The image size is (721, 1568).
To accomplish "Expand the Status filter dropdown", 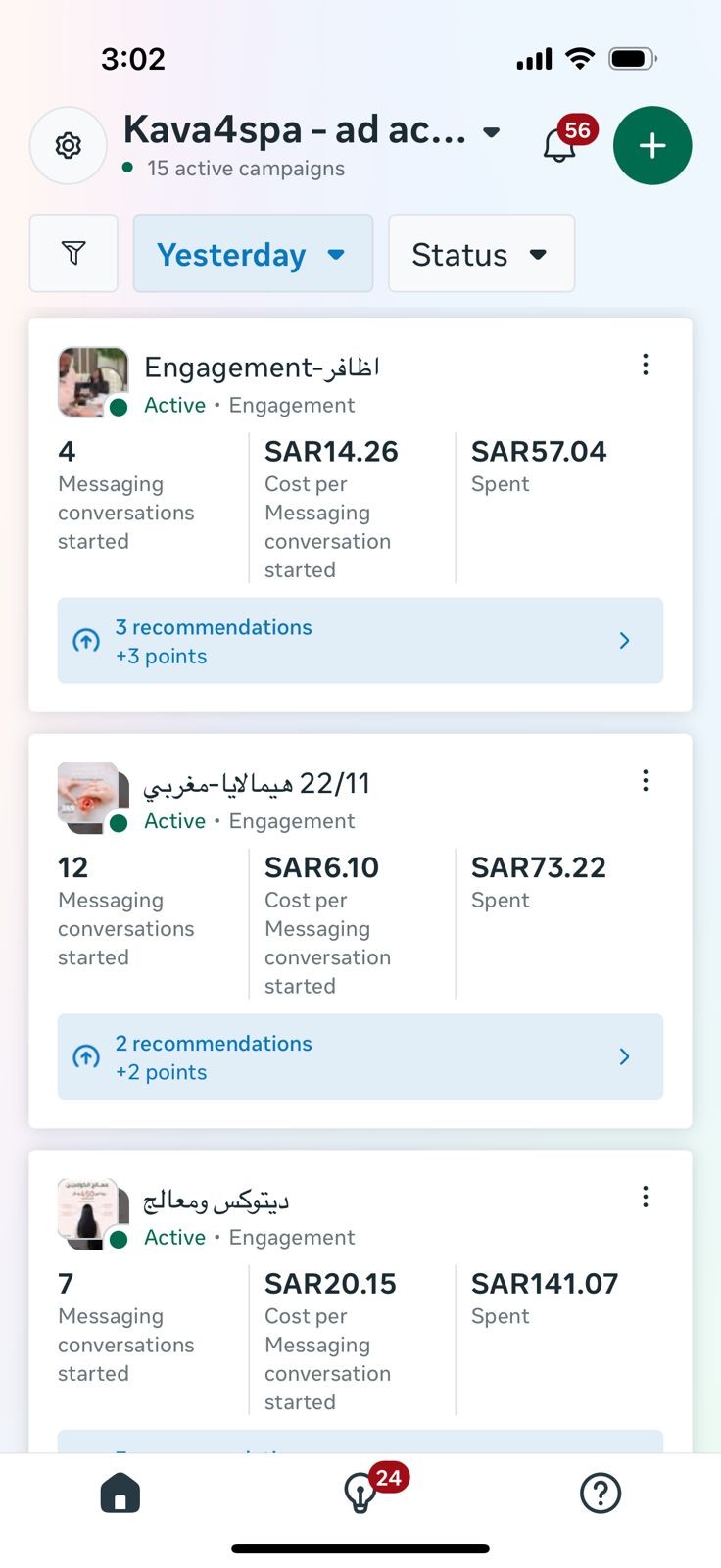I will [x=481, y=254].
